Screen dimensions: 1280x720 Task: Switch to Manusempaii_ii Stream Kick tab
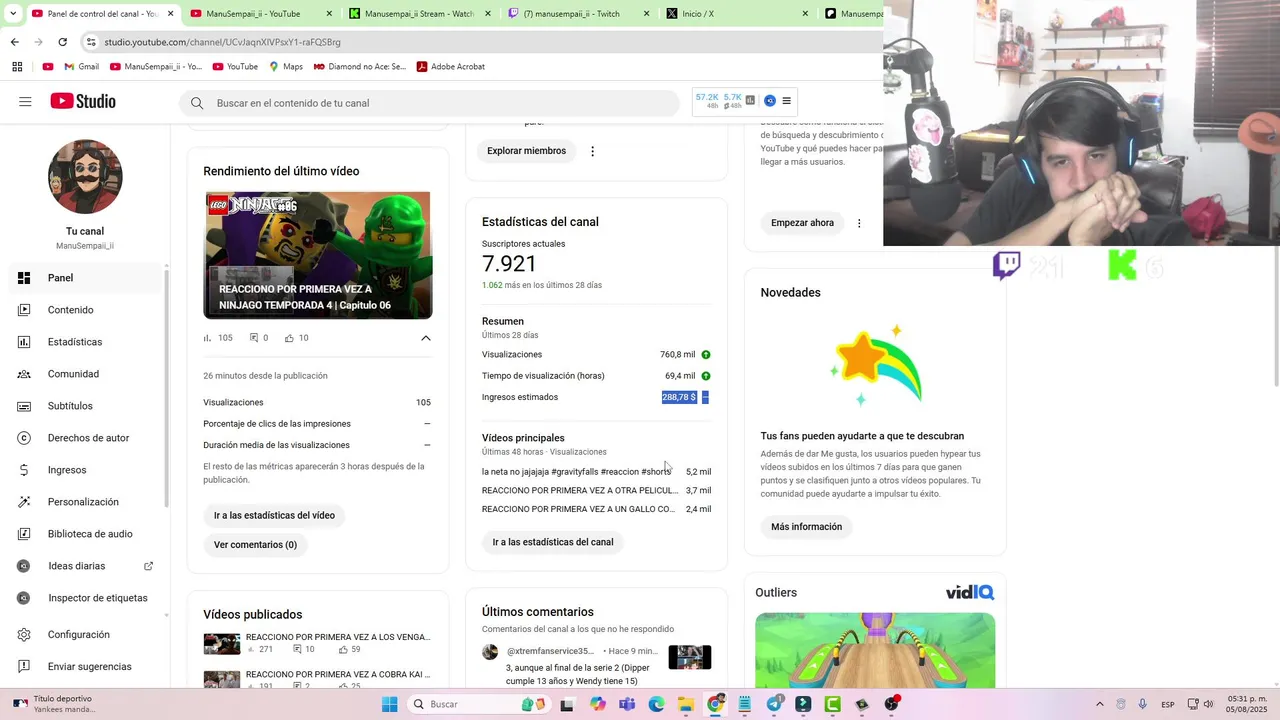[x=419, y=14]
